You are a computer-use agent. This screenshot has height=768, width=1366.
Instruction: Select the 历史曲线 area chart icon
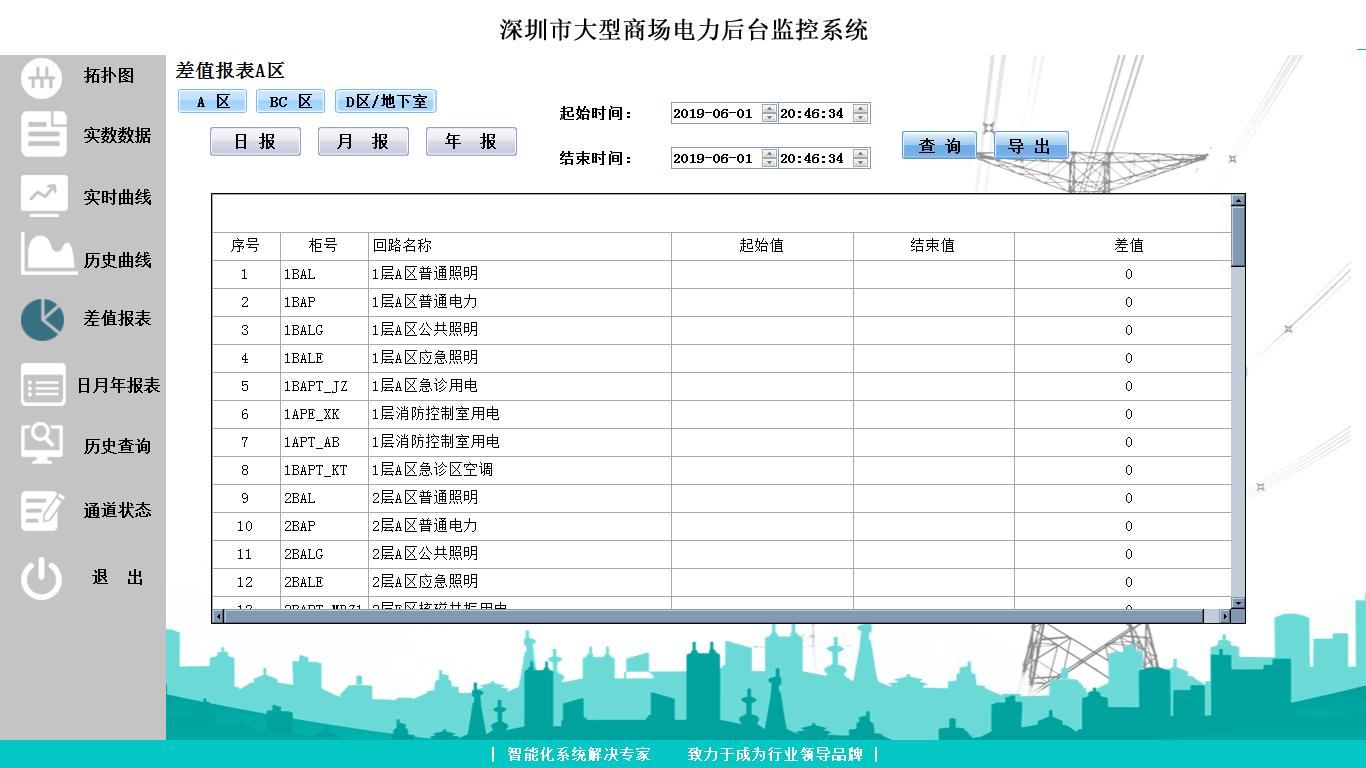[48, 255]
